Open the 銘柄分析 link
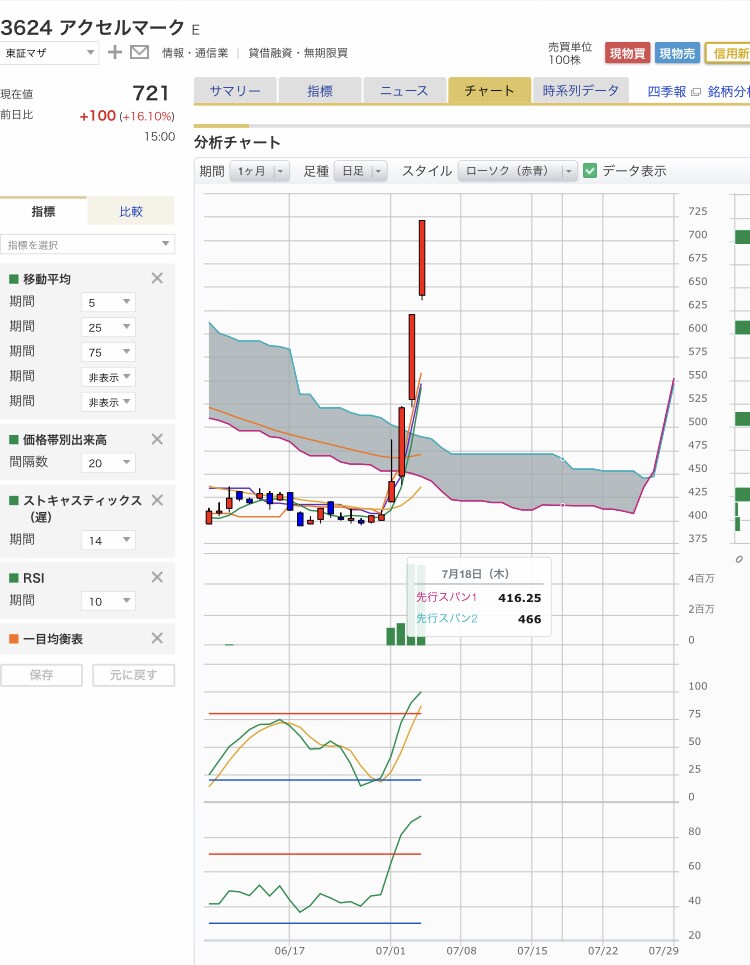This screenshot has height=965, width=750. 729,92
